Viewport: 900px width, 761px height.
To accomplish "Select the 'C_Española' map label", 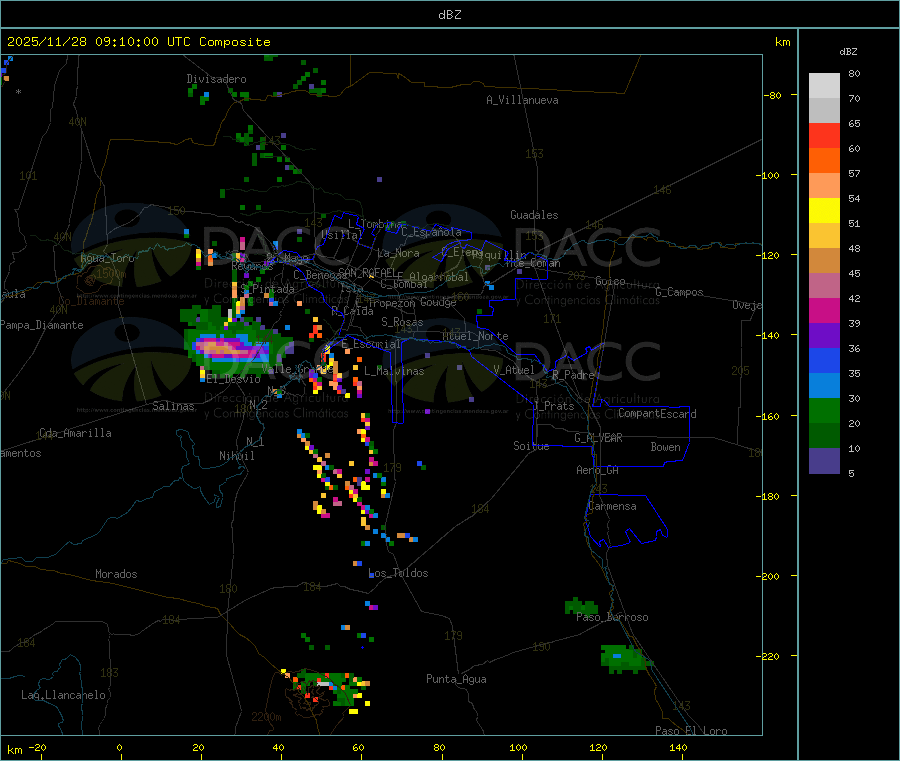I will [431, 232].
